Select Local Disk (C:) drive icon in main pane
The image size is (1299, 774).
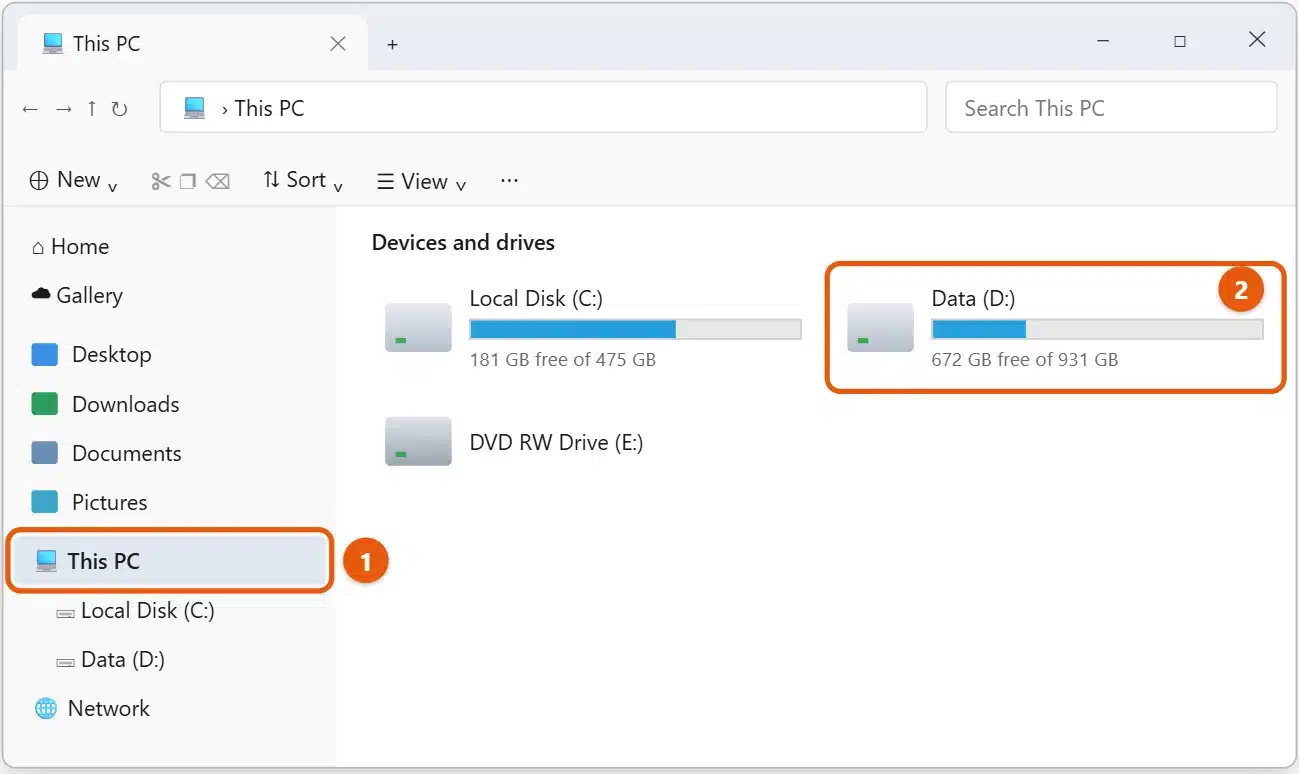(x=418, y=328)
